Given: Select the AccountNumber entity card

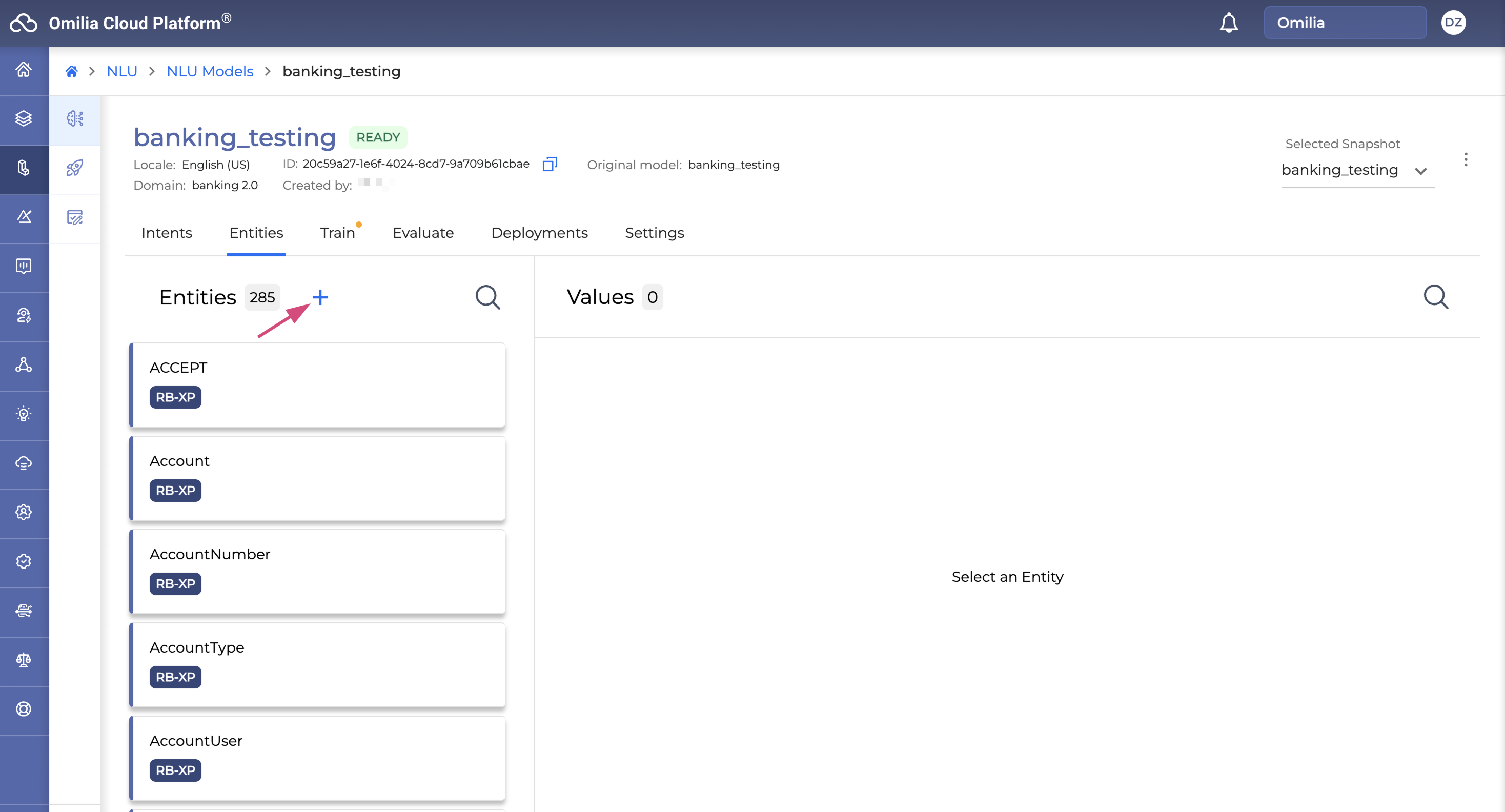Looking at the screenshot, I should (317, 571).
